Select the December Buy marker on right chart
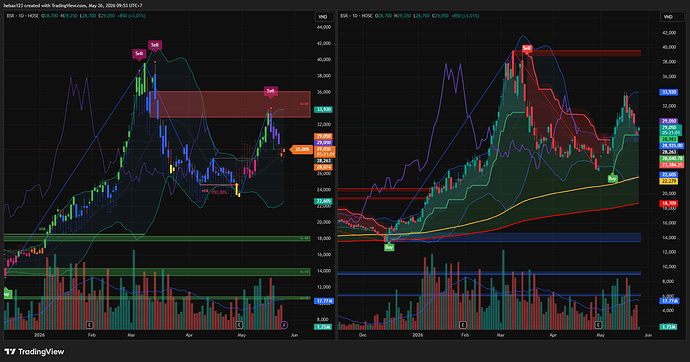Viewport: 690px width, 362px height. pyautogui.click(x=389, y=247)
